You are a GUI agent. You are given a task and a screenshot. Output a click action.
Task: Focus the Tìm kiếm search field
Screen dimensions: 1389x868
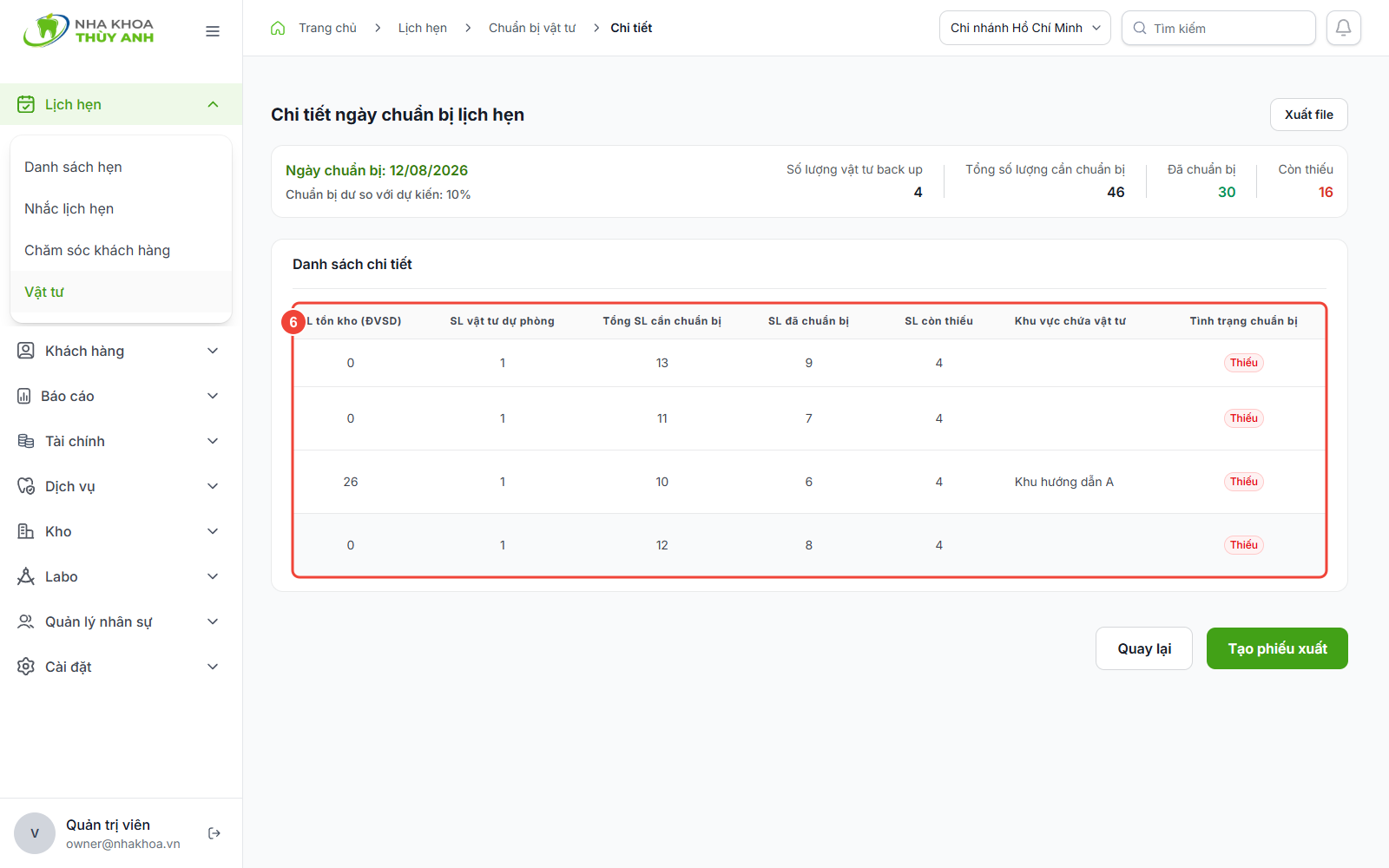coord(1219,28)
